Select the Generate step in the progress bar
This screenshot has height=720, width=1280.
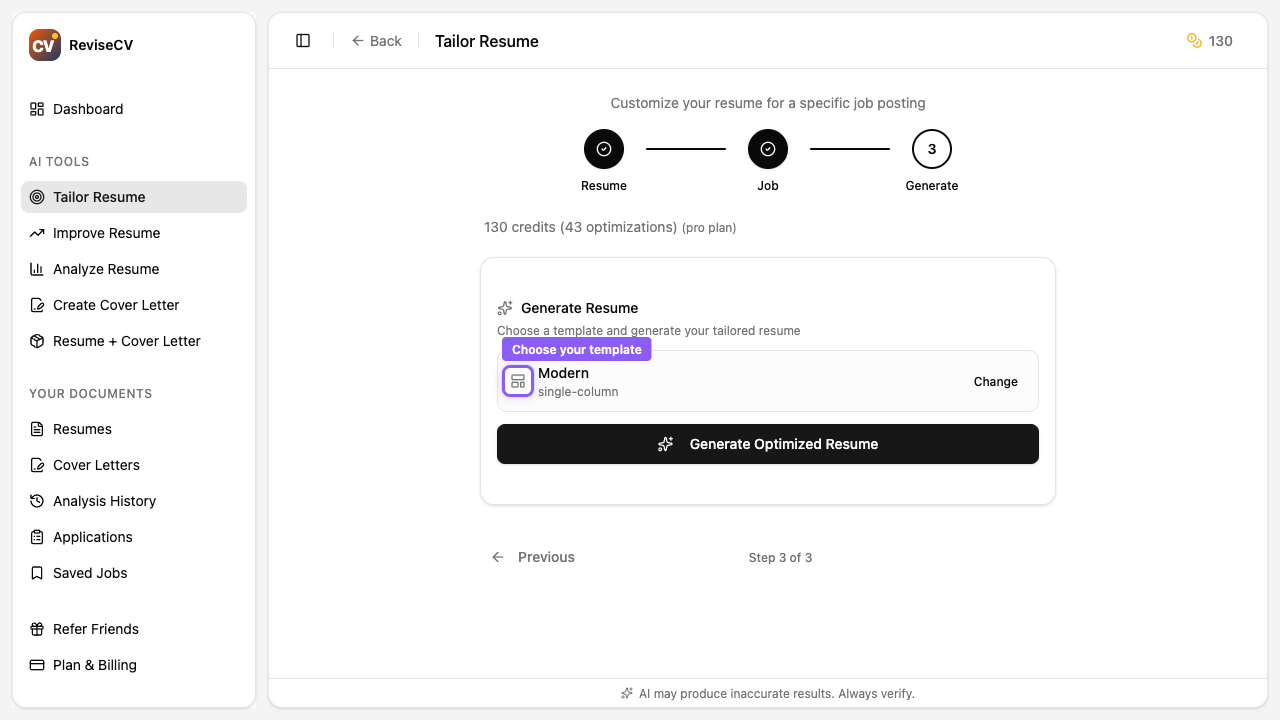point(932,148)
